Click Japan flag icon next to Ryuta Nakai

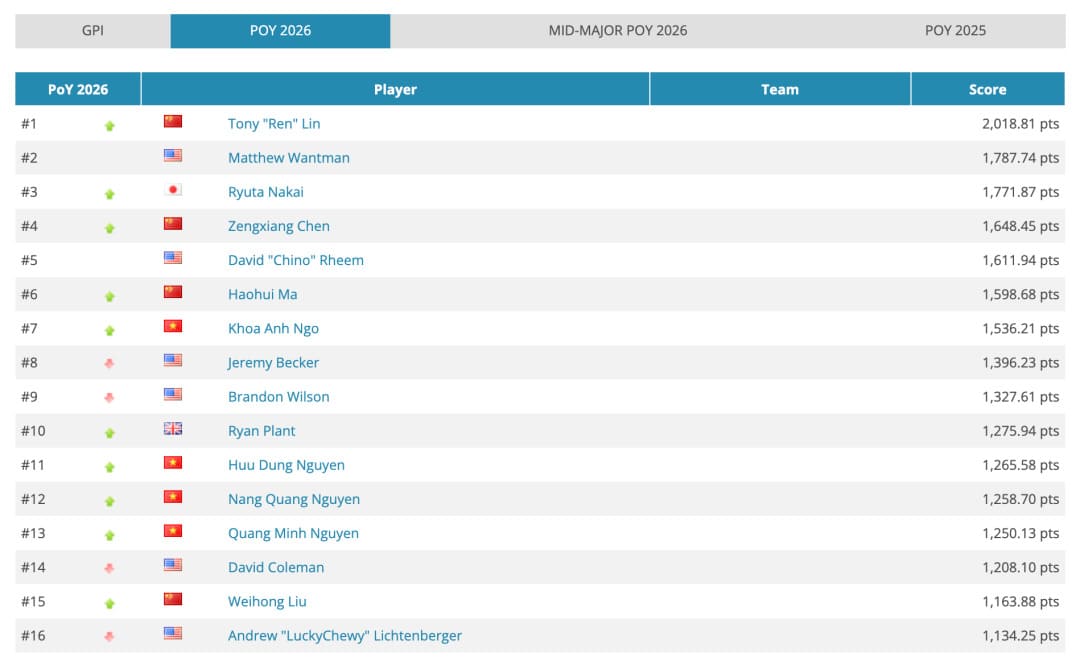(173, 190)
